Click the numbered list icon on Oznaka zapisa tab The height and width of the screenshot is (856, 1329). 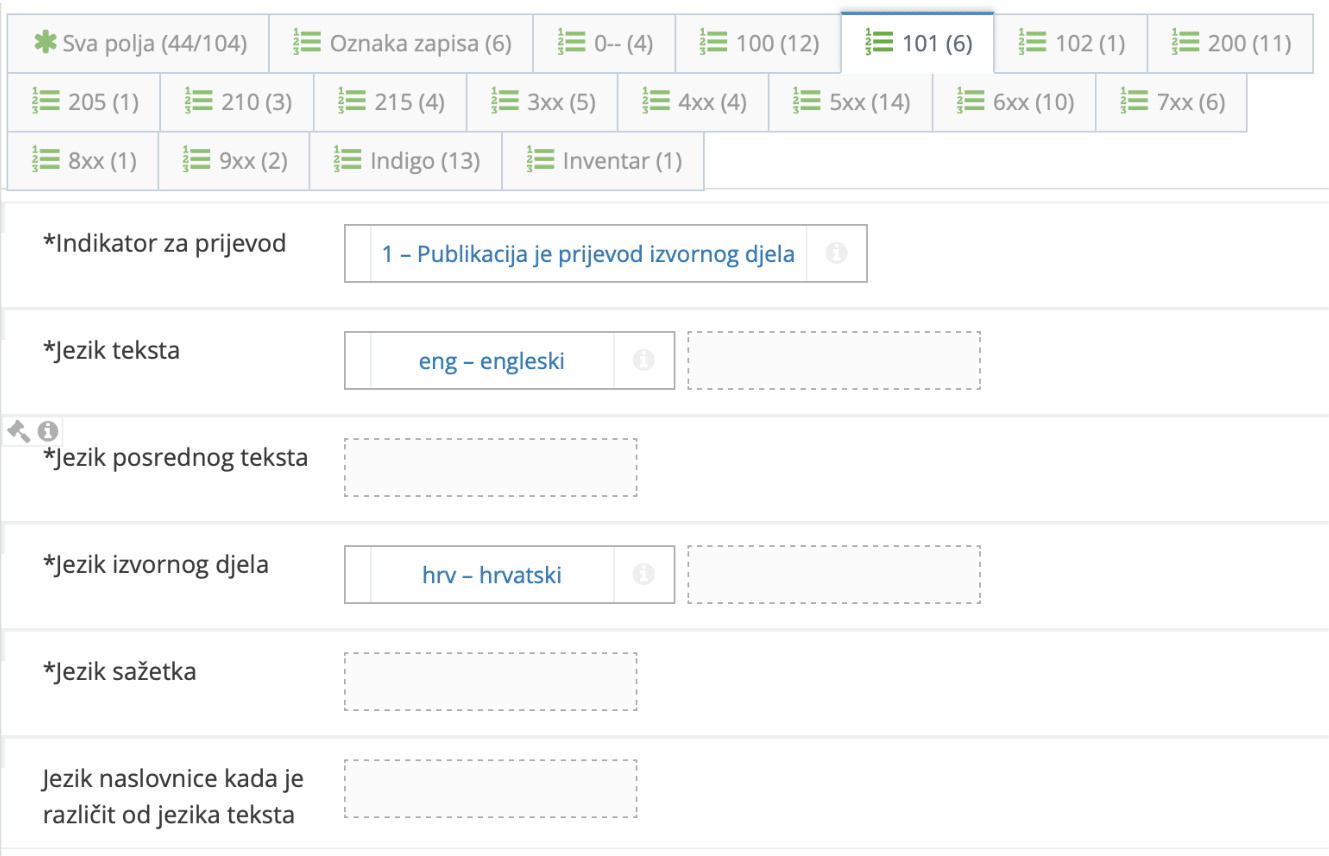click(305, 42)
